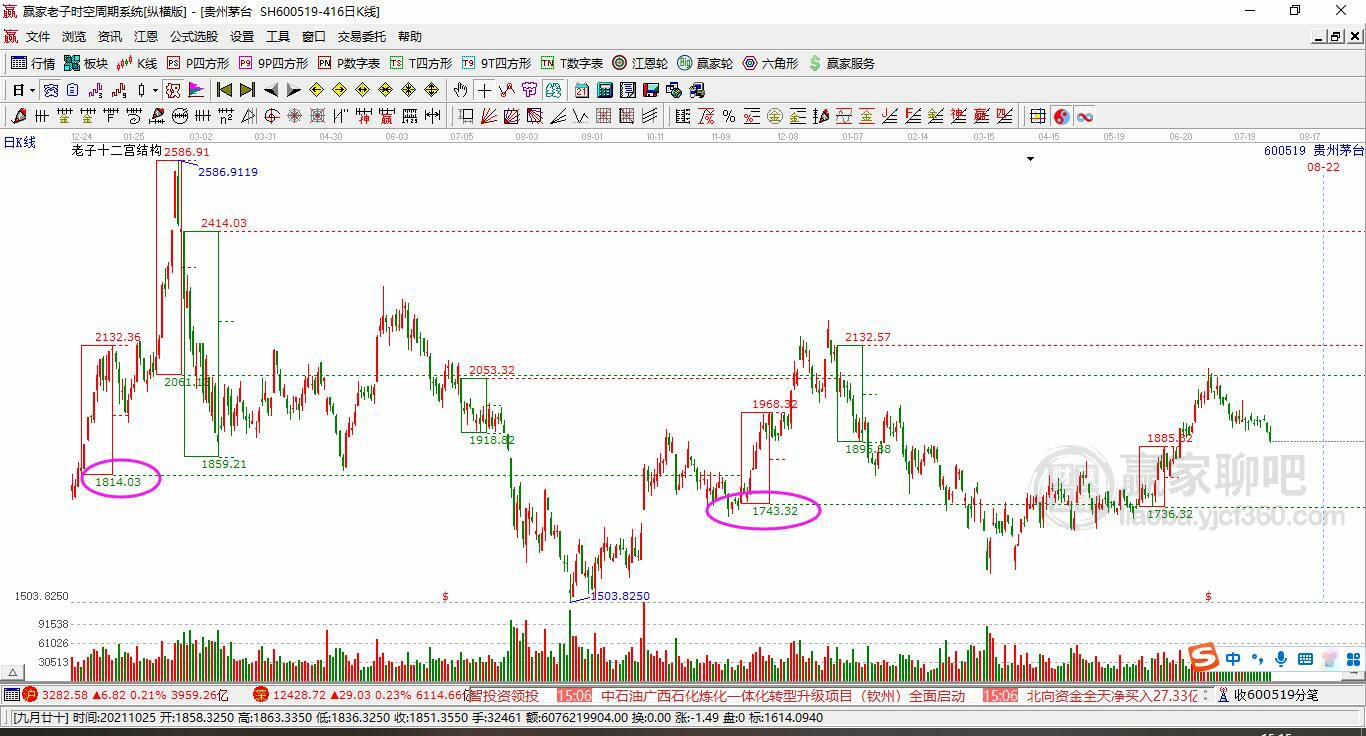The width and height of the screenshot is (1366, 736).
Task: Open the 行情 quotes view
Action: click(33, 63)
